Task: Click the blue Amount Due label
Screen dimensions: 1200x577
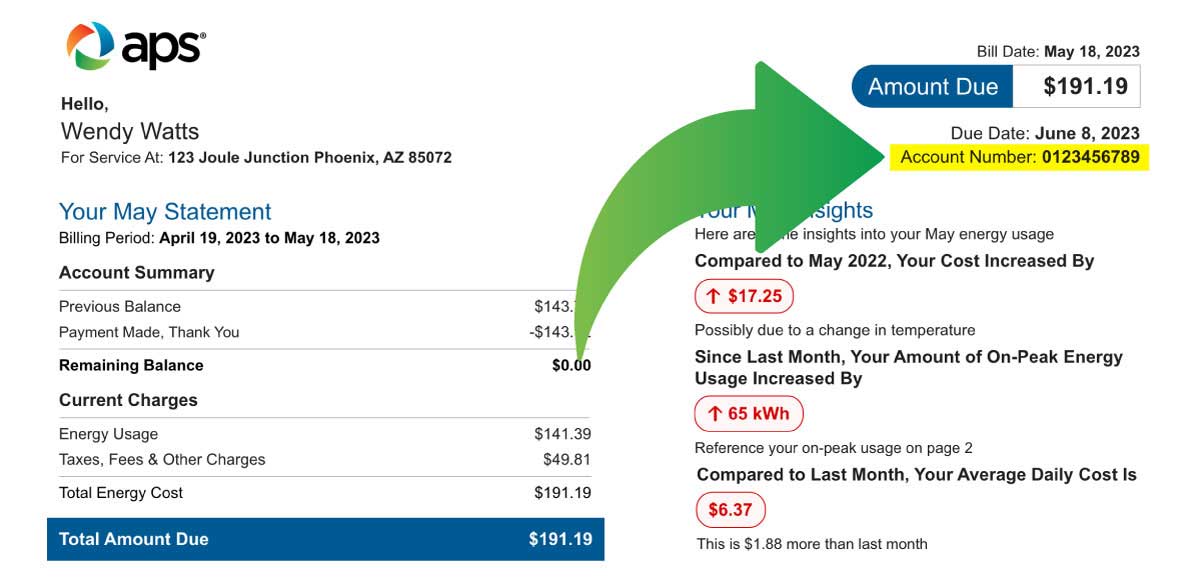Action: click(x=932, y=87)
